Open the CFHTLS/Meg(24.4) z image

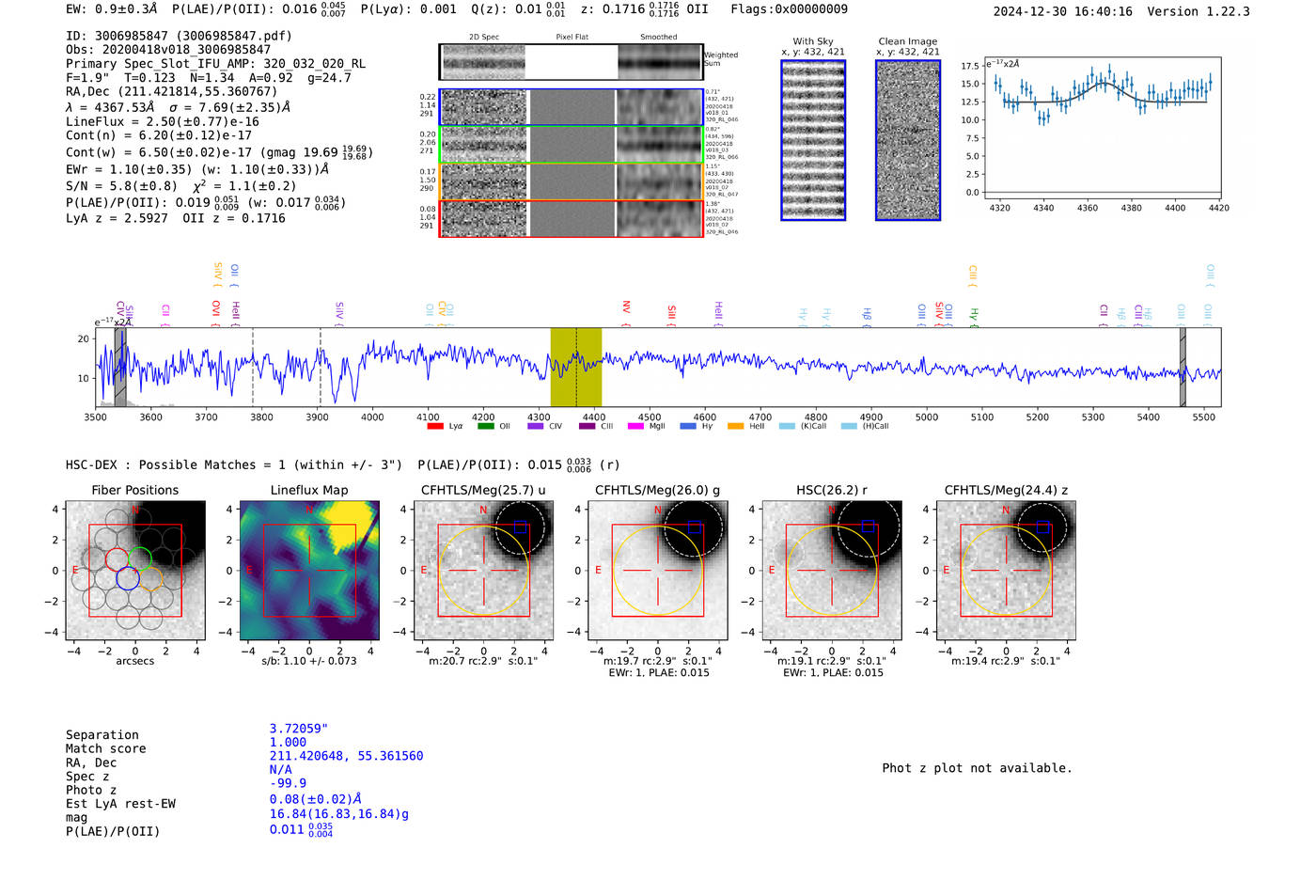[1006, 571]
